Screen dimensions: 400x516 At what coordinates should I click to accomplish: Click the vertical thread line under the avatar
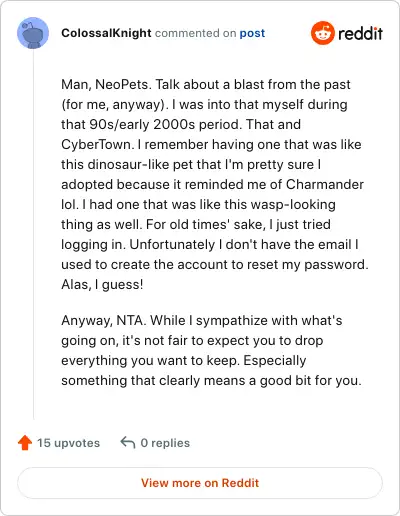tap(33, 234)
